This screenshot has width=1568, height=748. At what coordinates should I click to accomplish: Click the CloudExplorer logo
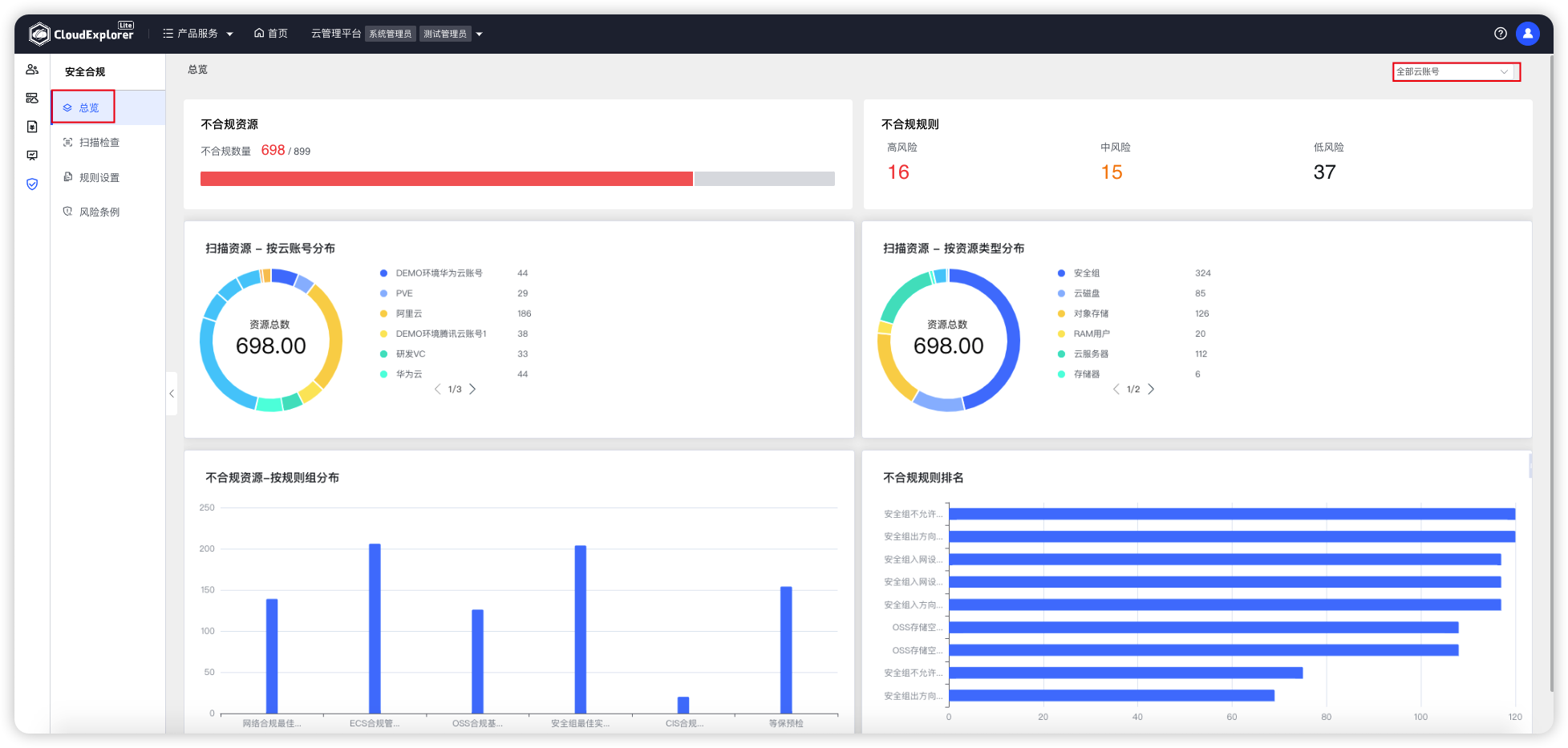[82, 34]
